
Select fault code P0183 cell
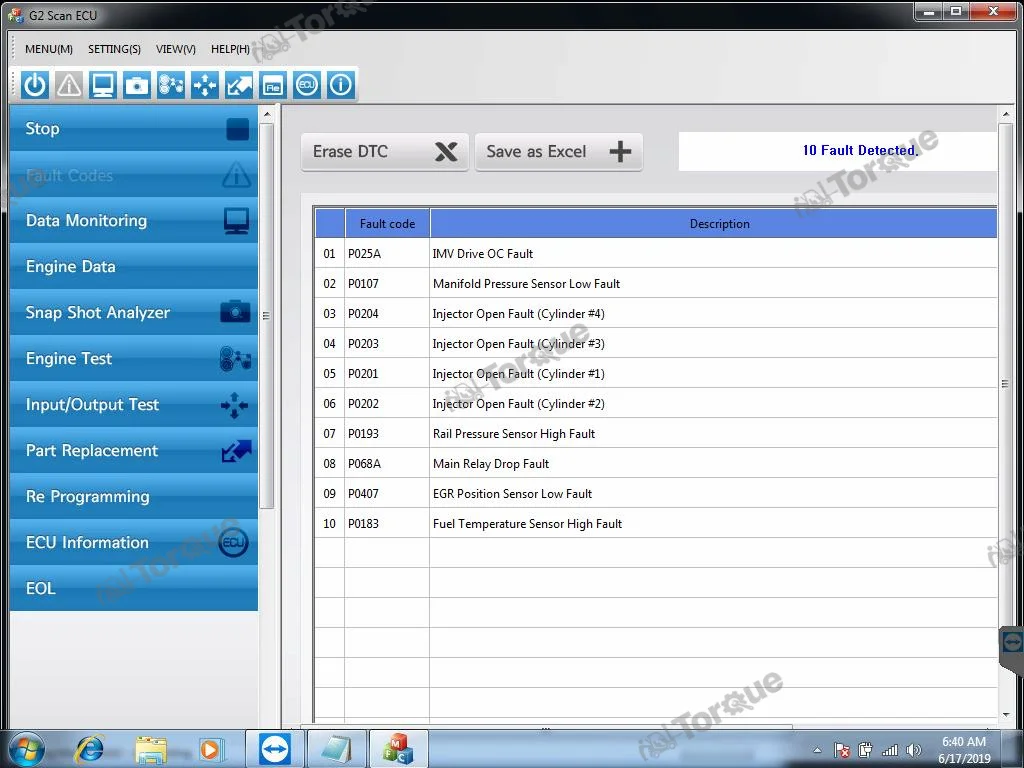[x=387, y=524]
